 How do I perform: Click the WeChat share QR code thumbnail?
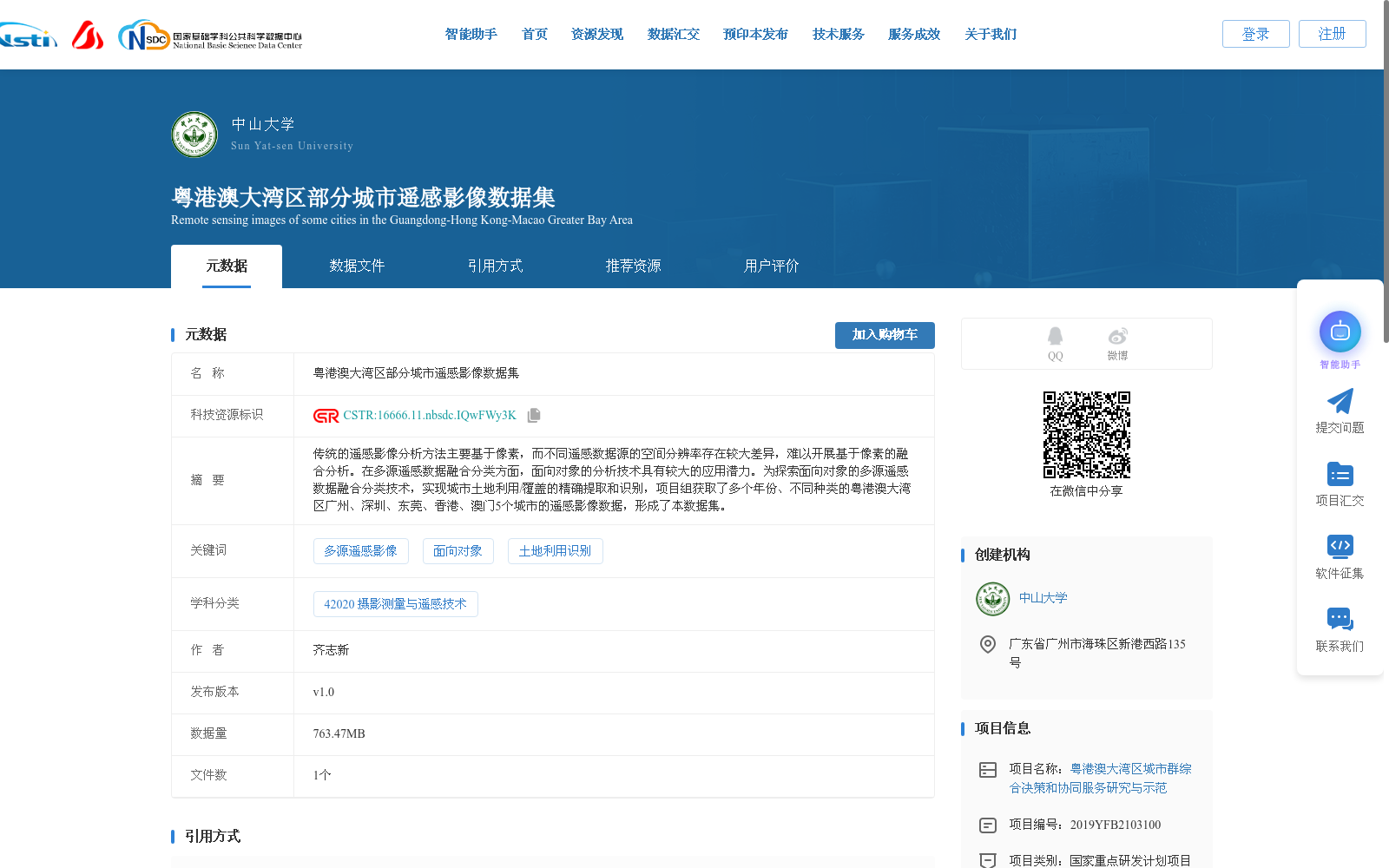[x=1086, y=435]
